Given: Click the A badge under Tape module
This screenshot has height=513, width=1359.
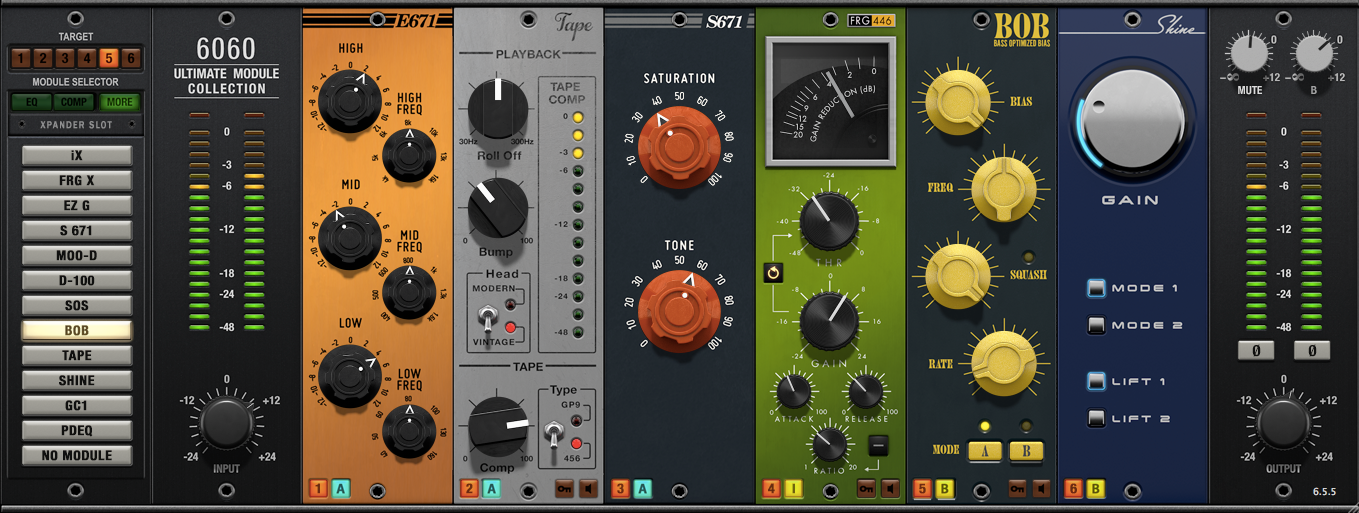Looking at the screenshot, I should pos(492,489).
